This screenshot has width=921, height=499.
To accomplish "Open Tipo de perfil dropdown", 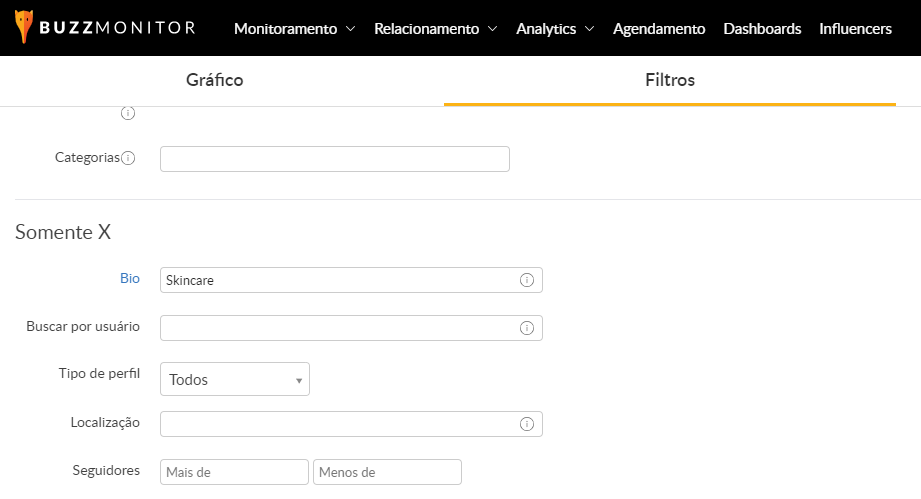I will click(235, 380).
